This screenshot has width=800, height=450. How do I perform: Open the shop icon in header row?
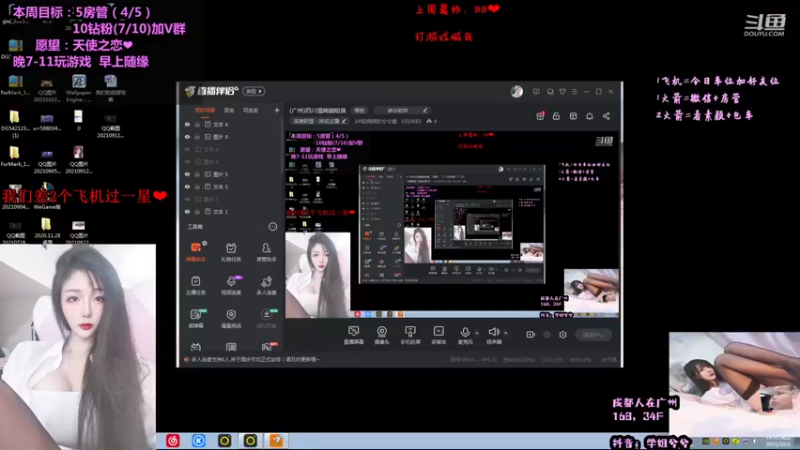point(573,116)
